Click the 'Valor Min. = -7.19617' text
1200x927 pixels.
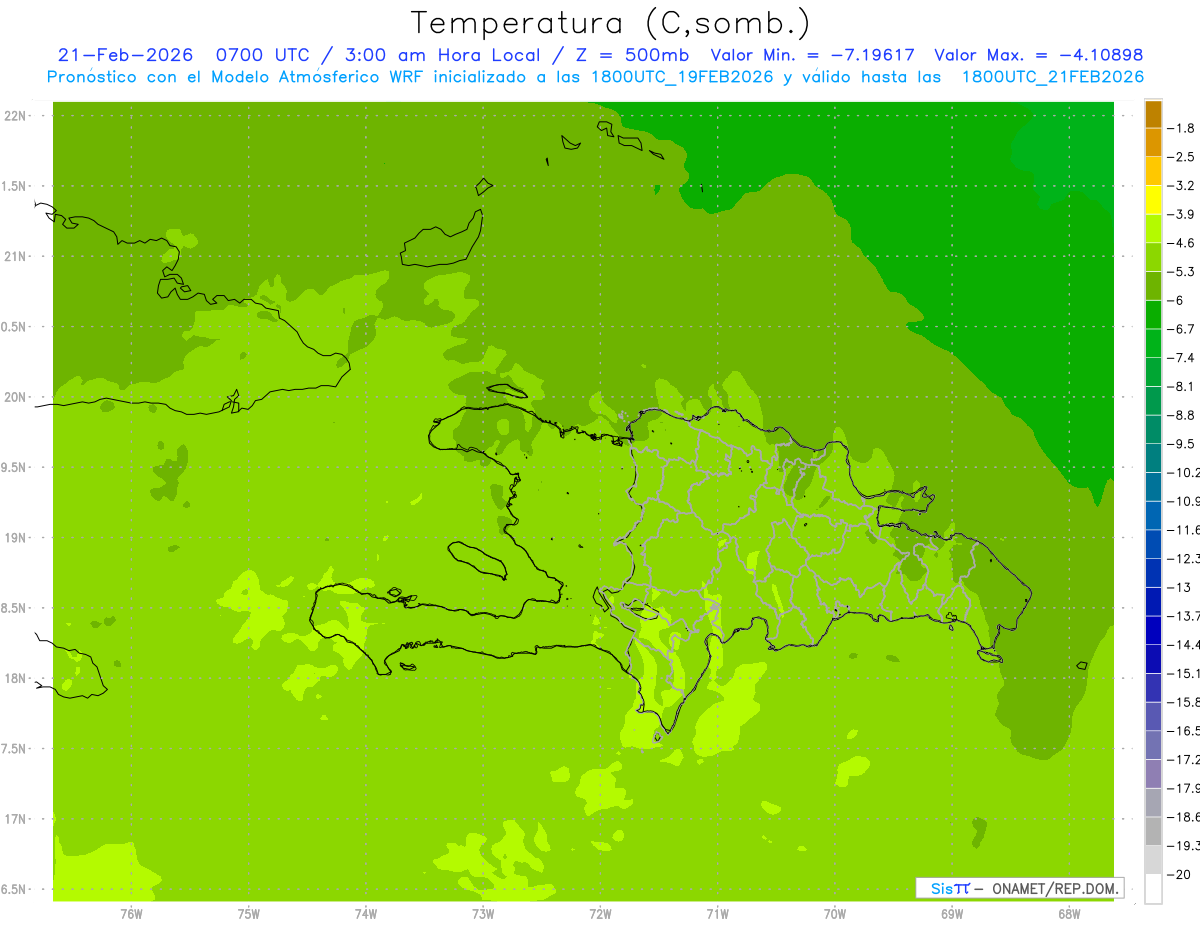pos(813,55)
